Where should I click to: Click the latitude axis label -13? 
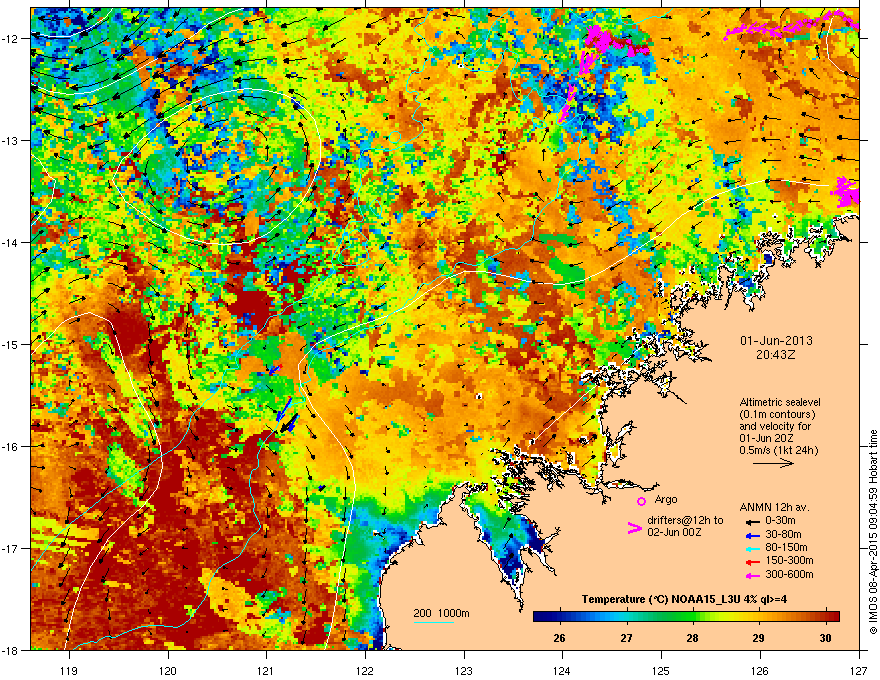point(12,140)
